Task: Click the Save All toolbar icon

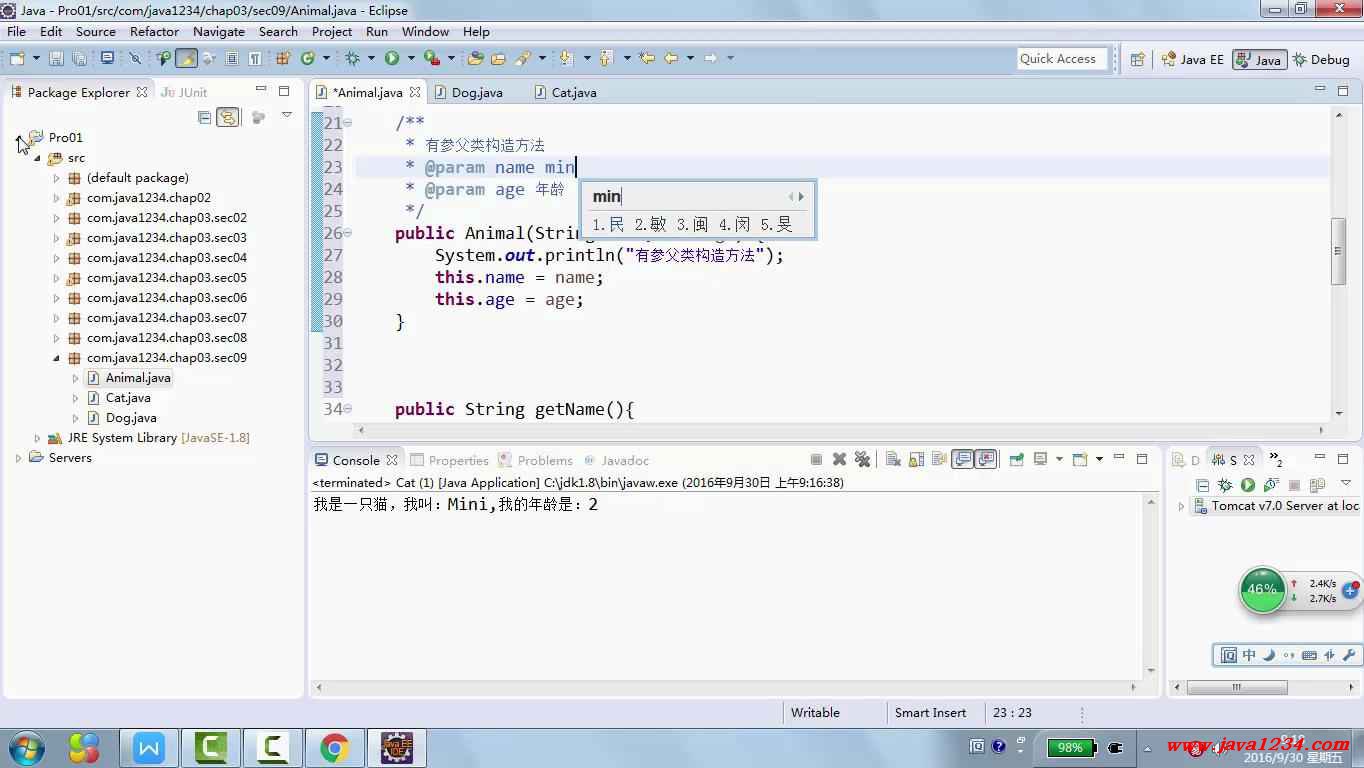Action: point(79,59)
